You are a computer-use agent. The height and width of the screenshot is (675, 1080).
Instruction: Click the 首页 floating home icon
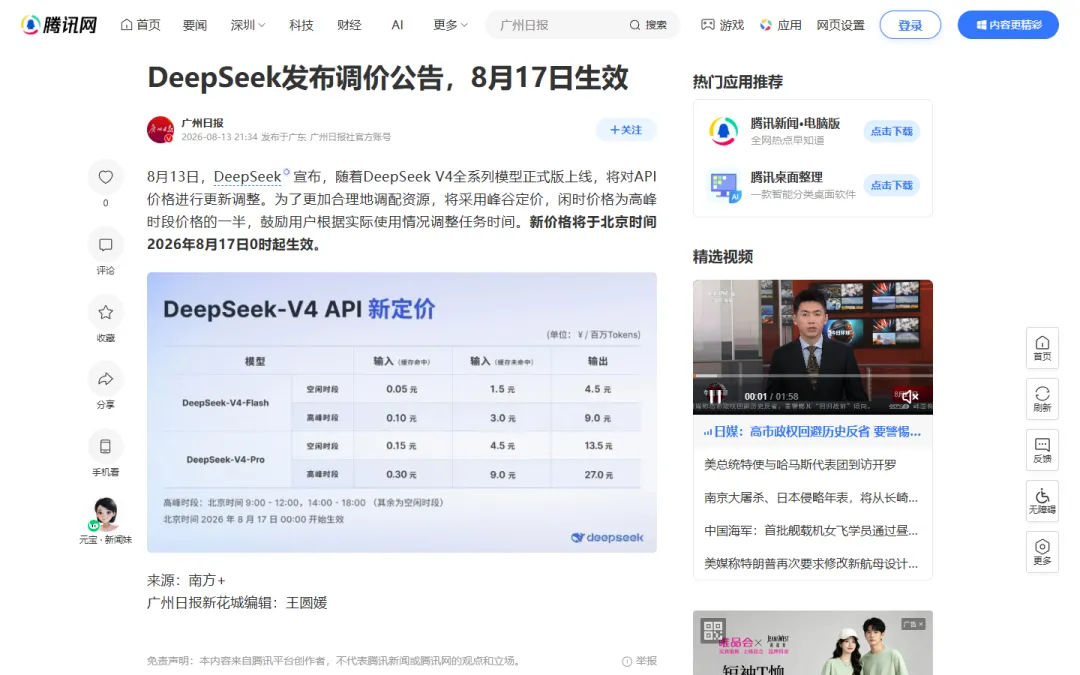pos(1042,348)
